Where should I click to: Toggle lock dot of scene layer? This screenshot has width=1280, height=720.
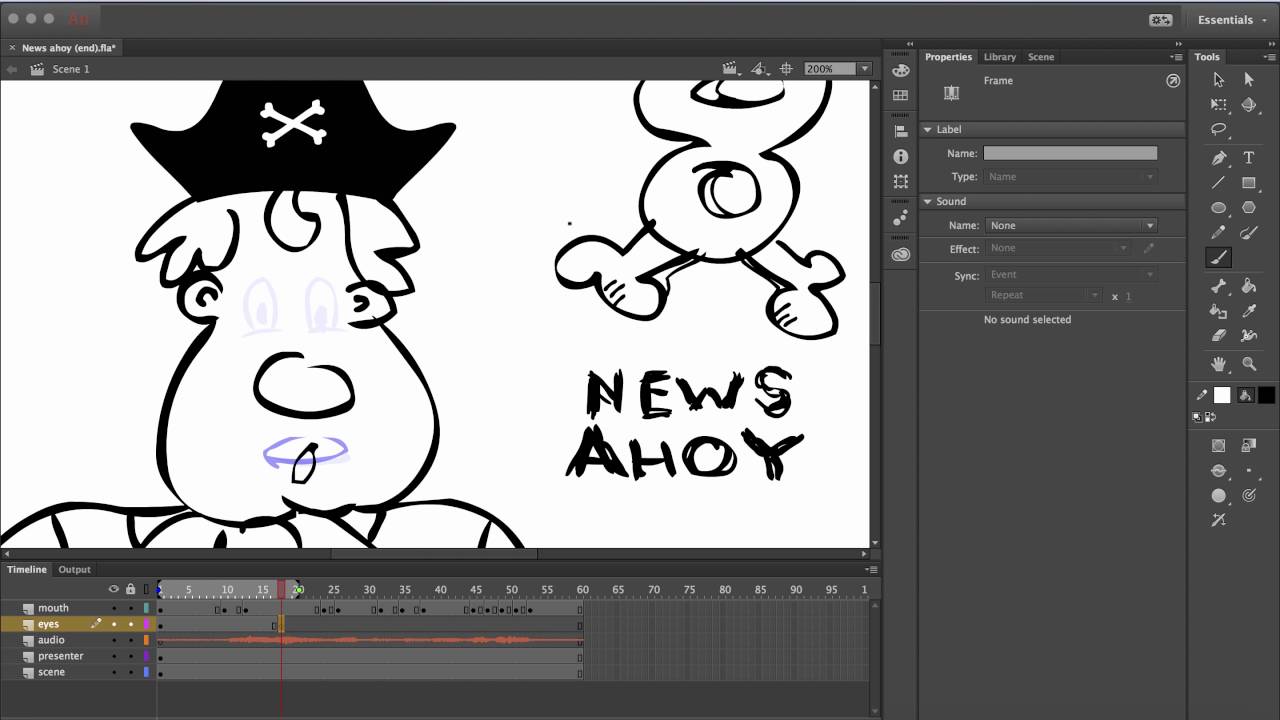point(130,672)
